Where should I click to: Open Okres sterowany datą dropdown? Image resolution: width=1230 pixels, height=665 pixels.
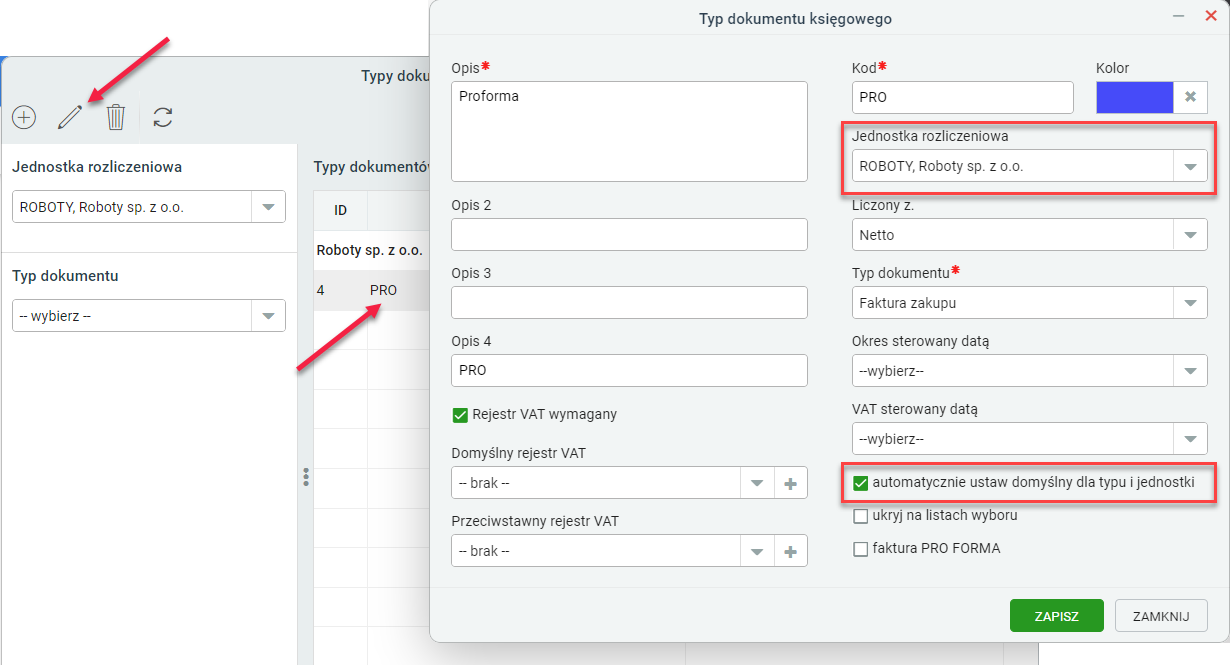pos(1190,371)
